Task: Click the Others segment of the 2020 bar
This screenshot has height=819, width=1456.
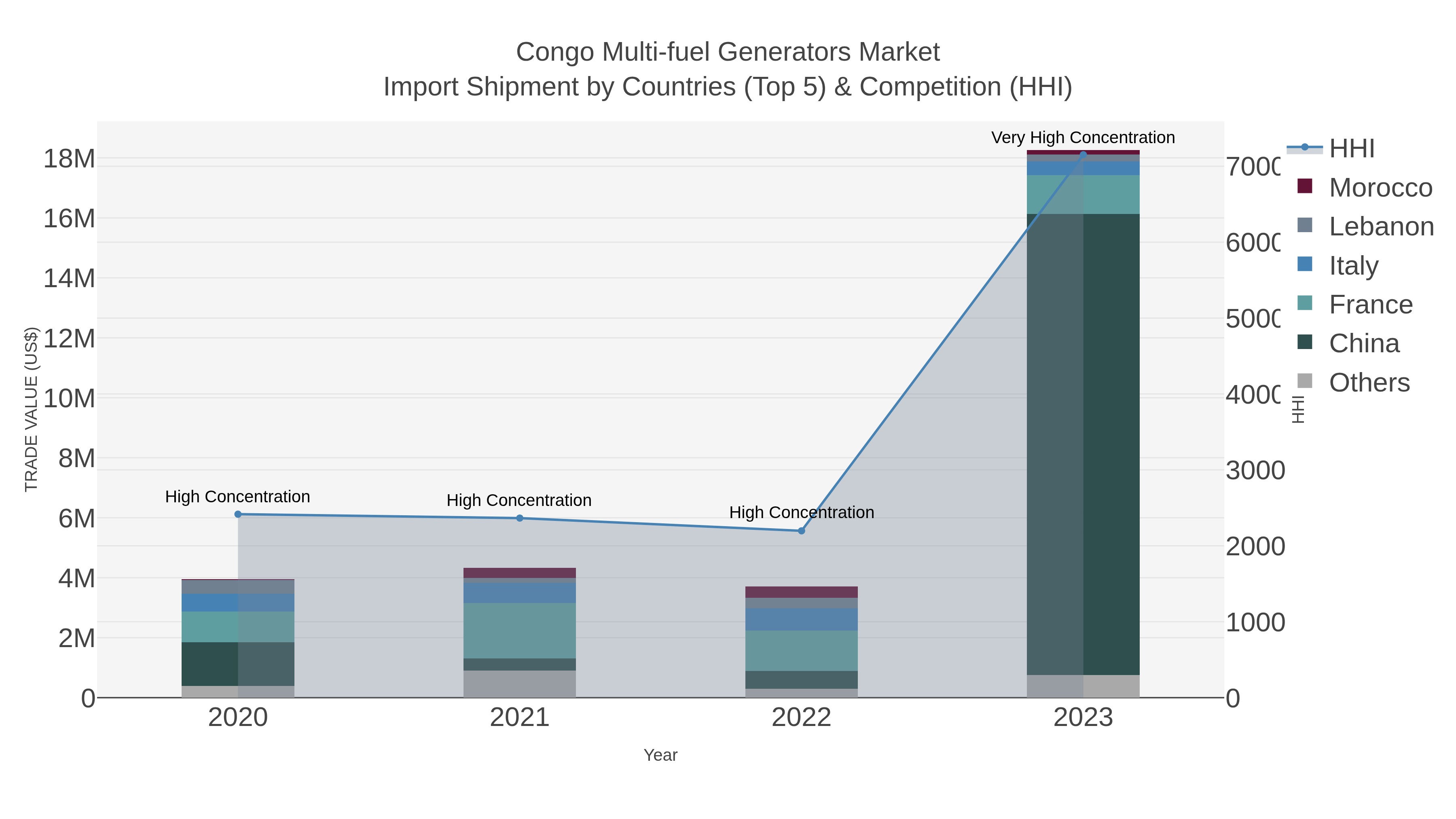Action: point(238,692)
